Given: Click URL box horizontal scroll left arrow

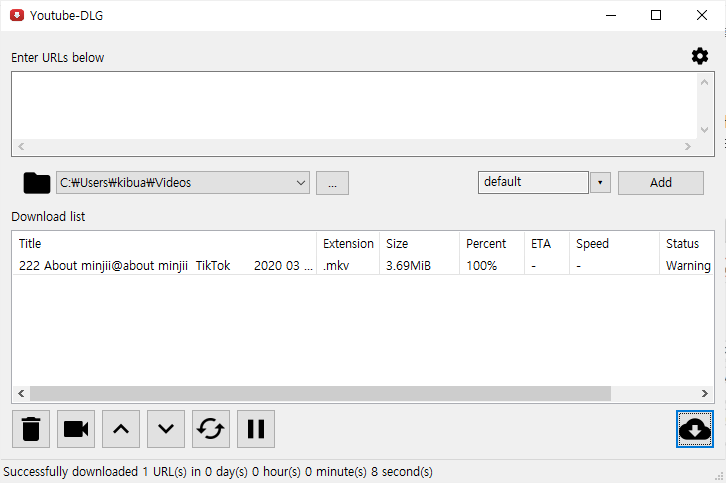Looking at the screenshot, I should tap(21, 146).
